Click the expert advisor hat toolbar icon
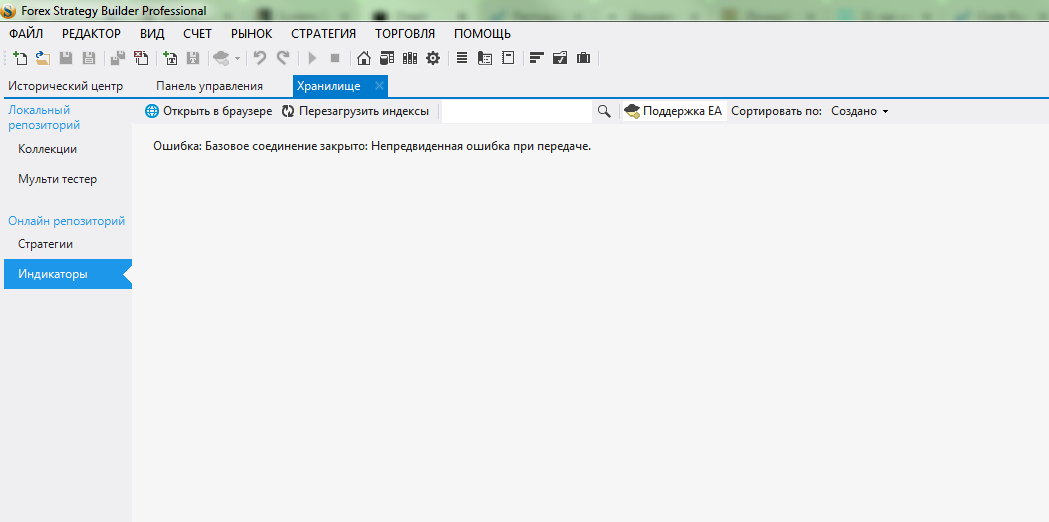1049x522 pixels. [x=221, y=58]
